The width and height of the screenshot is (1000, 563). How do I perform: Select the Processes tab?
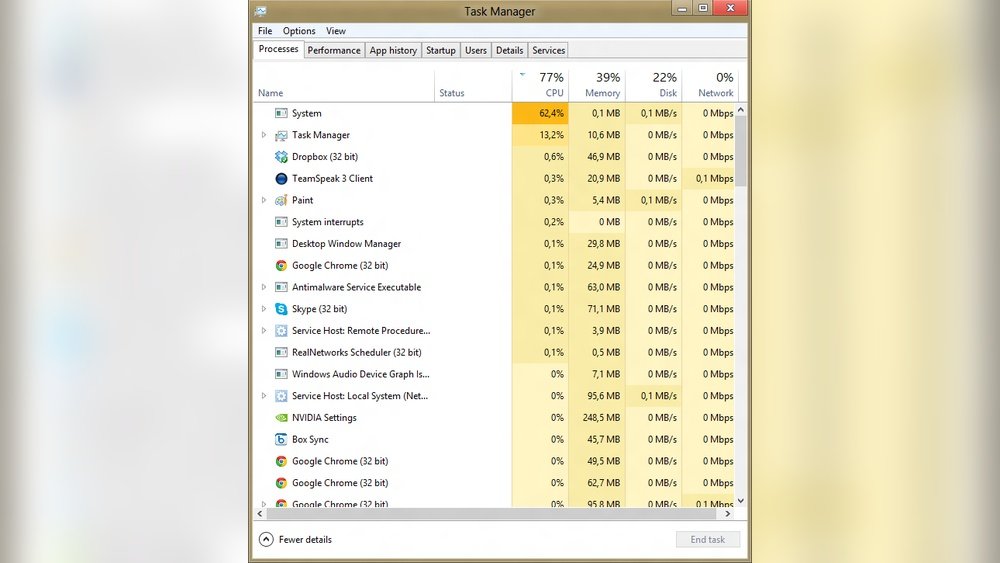(278, 49)
